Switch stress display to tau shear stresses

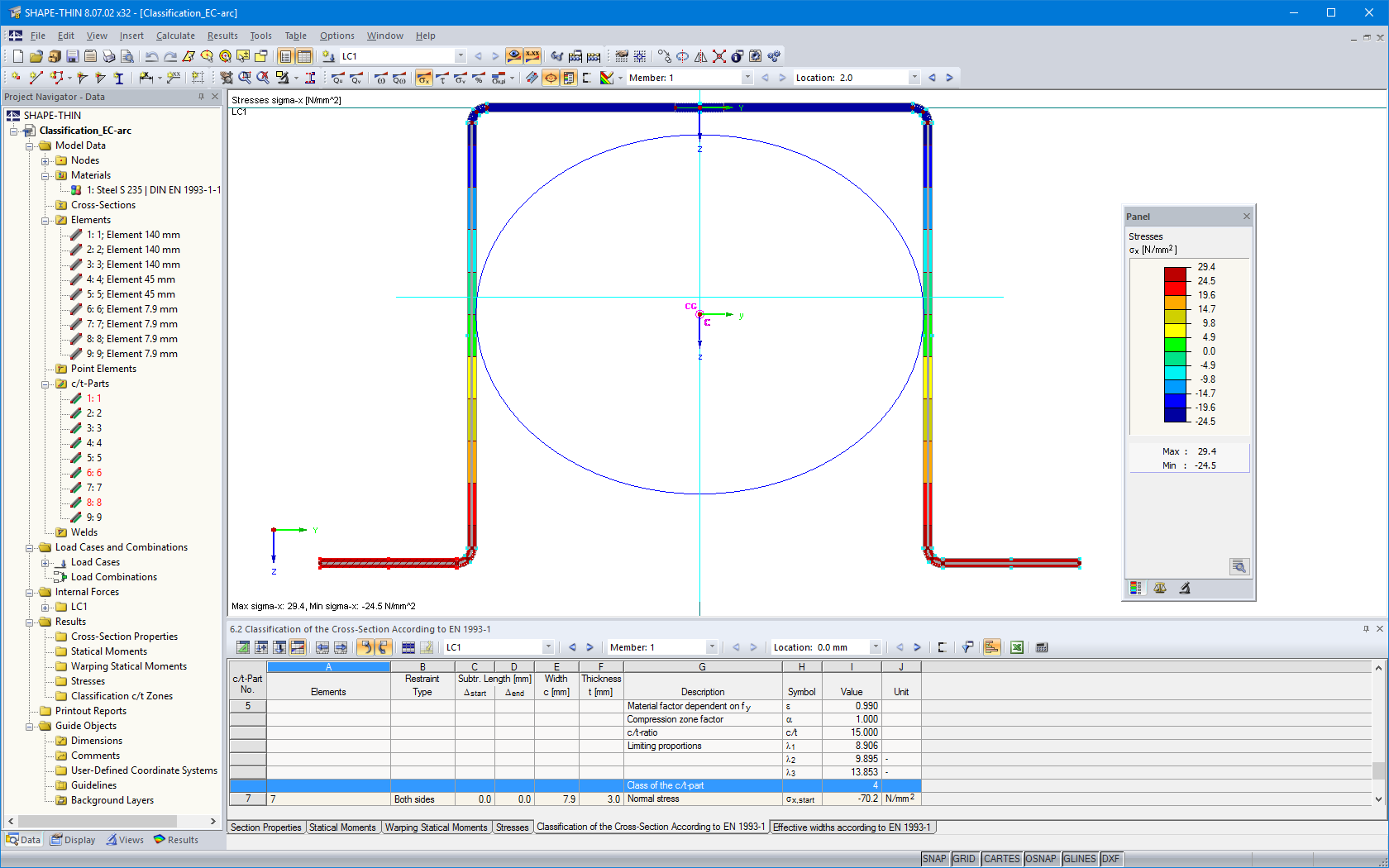click(x=442, y=78)
